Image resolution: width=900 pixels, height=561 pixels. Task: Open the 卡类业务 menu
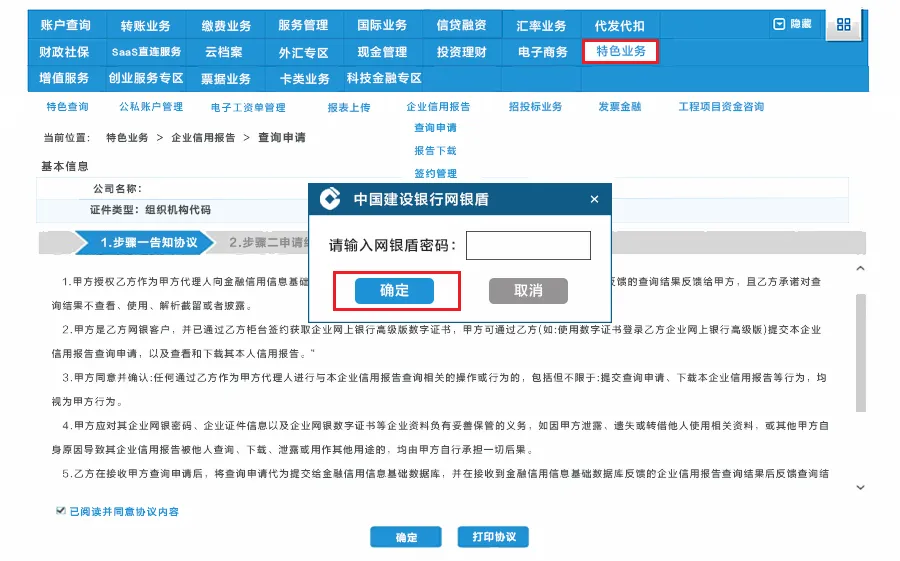coord(304,79)
